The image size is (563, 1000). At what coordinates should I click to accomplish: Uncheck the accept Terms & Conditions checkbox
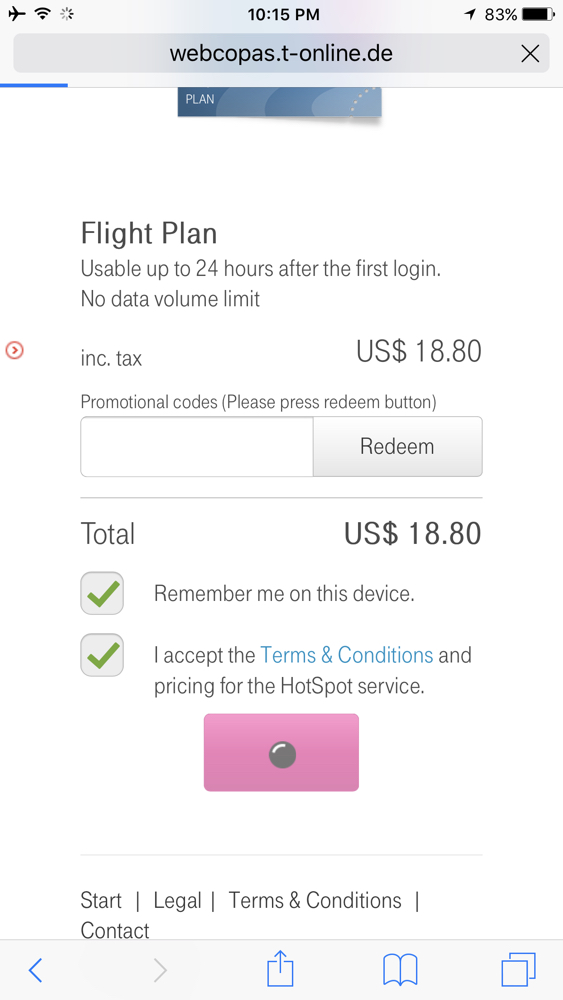(102, 655)
